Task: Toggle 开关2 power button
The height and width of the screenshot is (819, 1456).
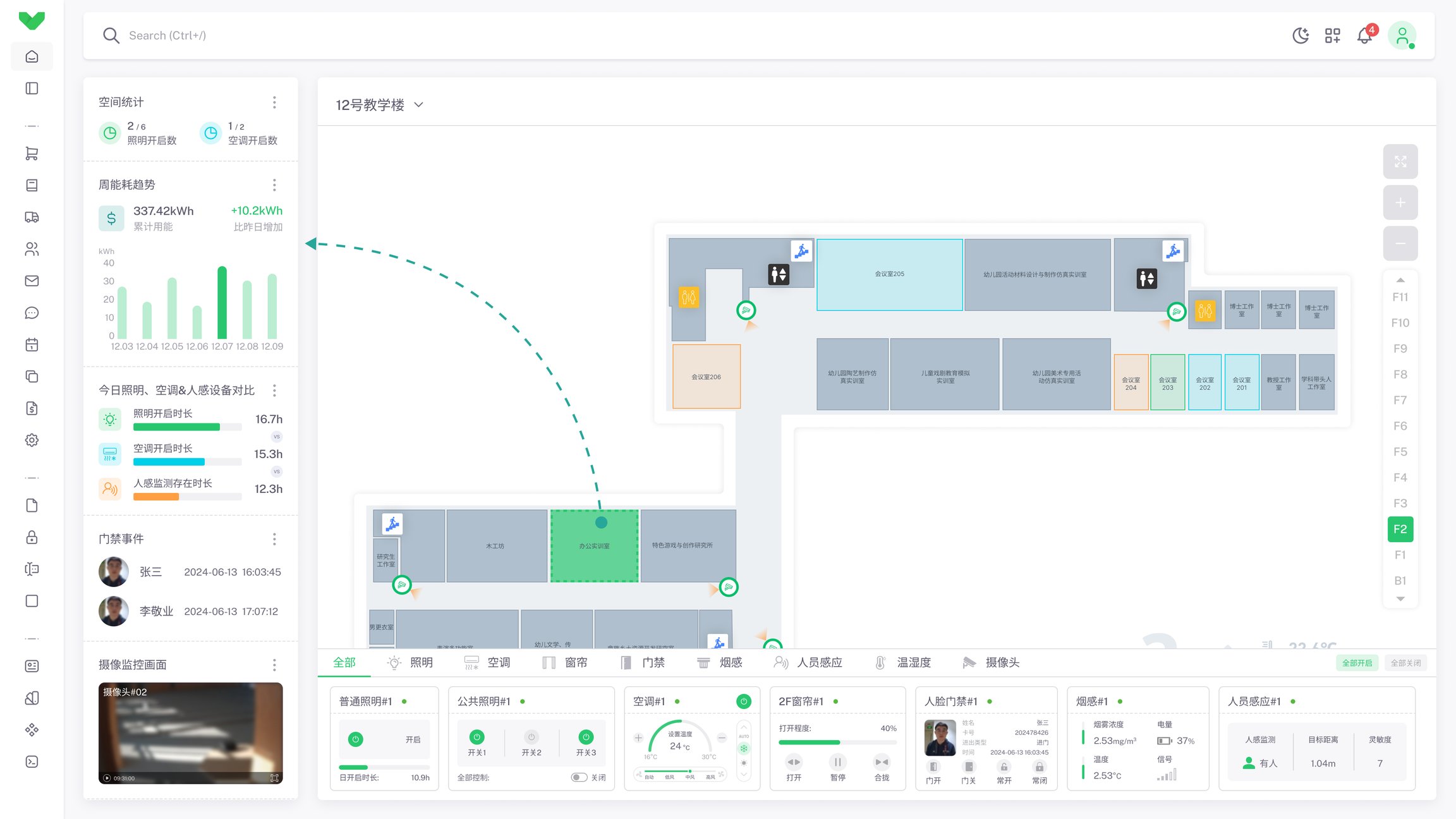Action: [531, 737]
